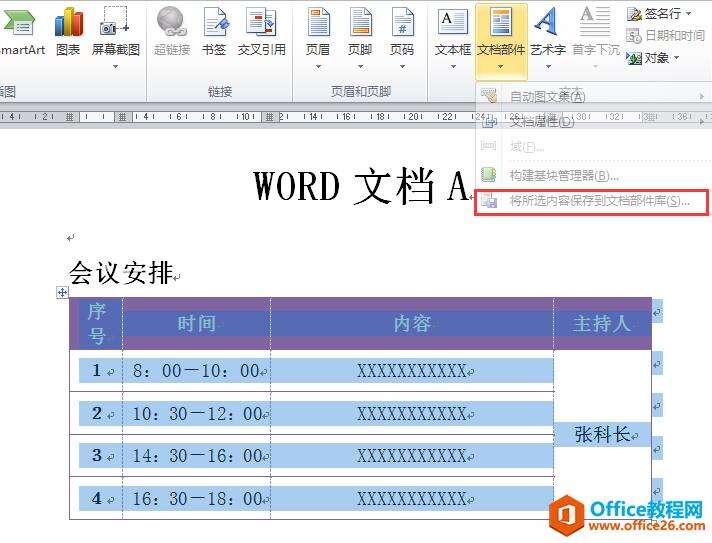This screenshot has height=543, width=712.
Task: Click the WORD 文档 title text
Action: tap(360, 185)
